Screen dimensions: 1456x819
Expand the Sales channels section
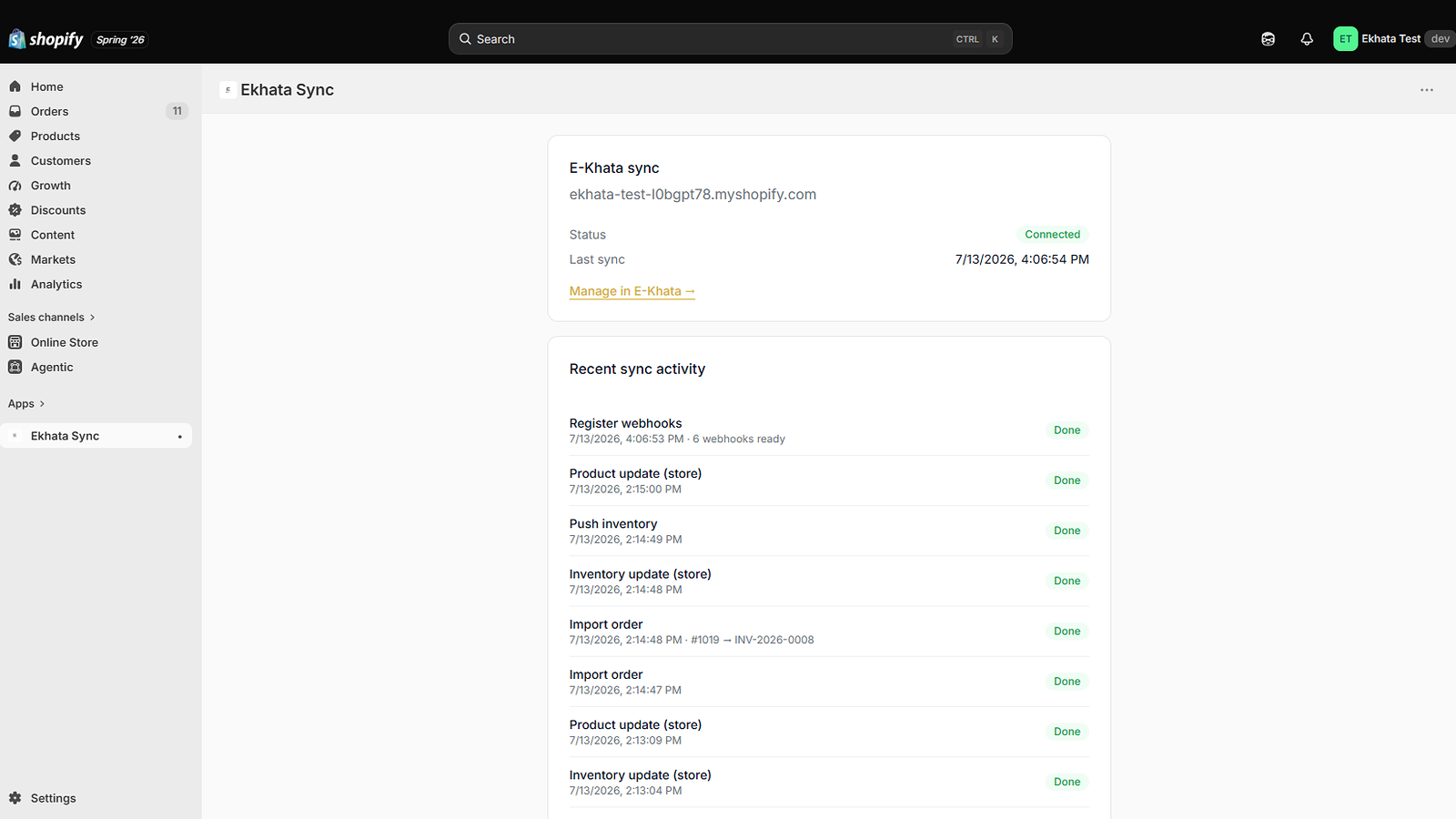point(52,317)
